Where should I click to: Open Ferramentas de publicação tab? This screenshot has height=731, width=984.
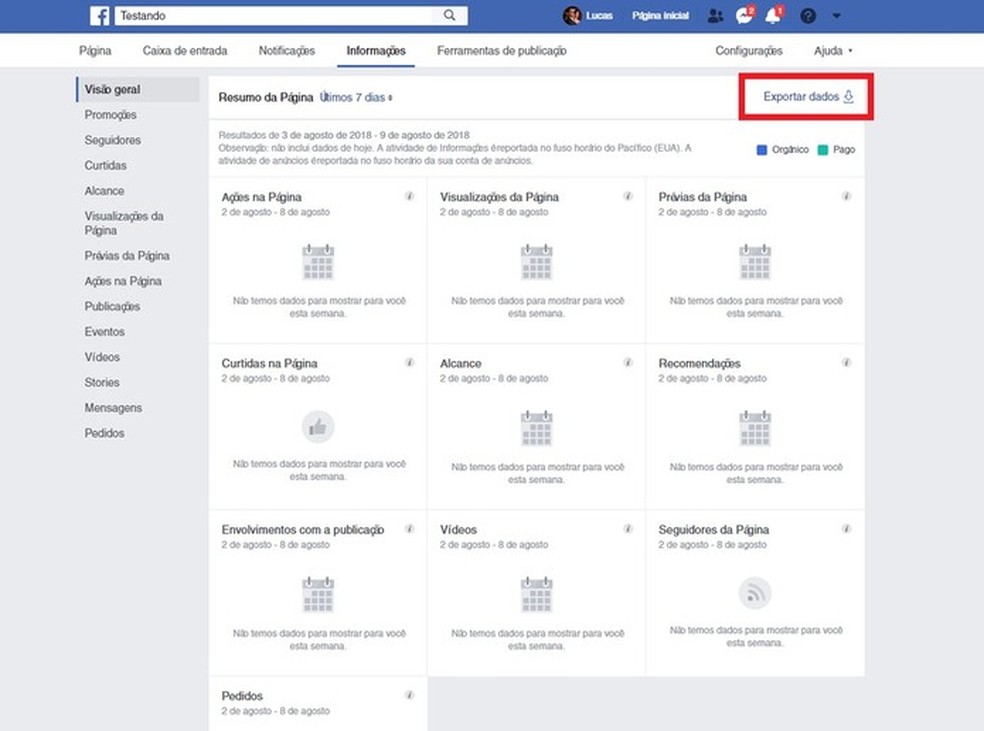pyautogui.click(x=501, y=51)
